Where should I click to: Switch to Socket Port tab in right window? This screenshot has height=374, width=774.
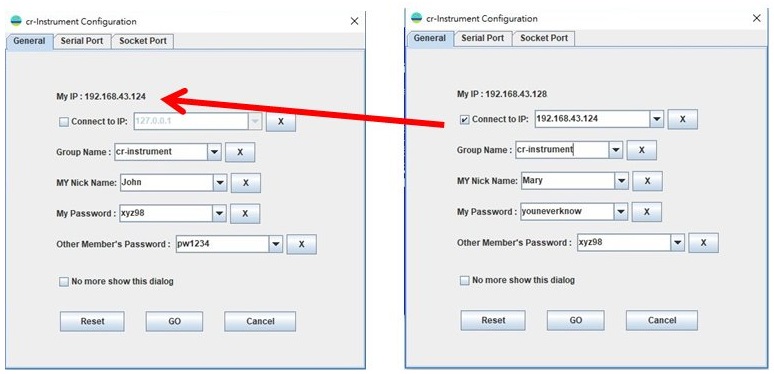544,38
